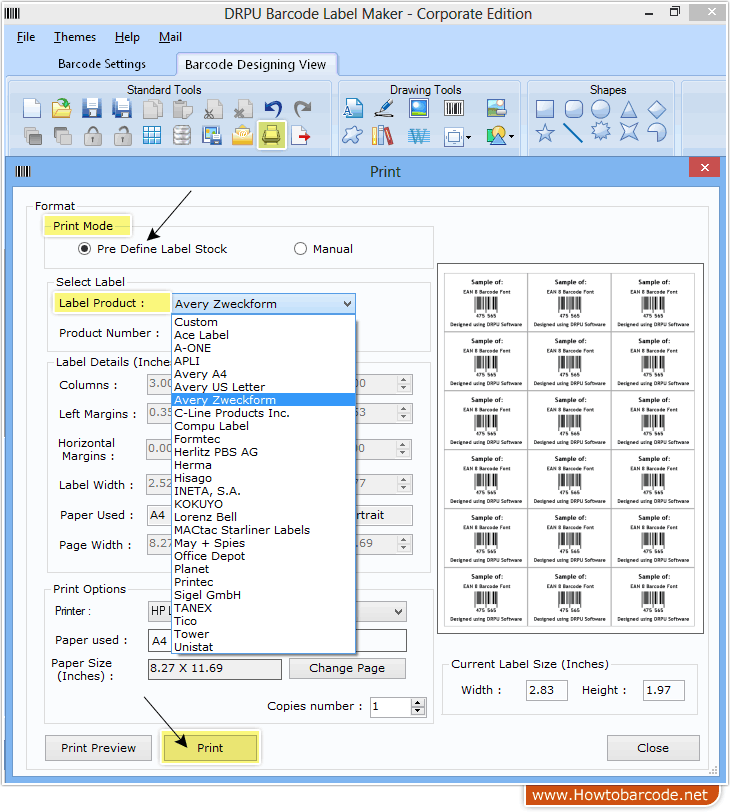This screenshot has width=730, height=812.
Task: Select the Triangle shape
Action: click(x=629, y=109)
